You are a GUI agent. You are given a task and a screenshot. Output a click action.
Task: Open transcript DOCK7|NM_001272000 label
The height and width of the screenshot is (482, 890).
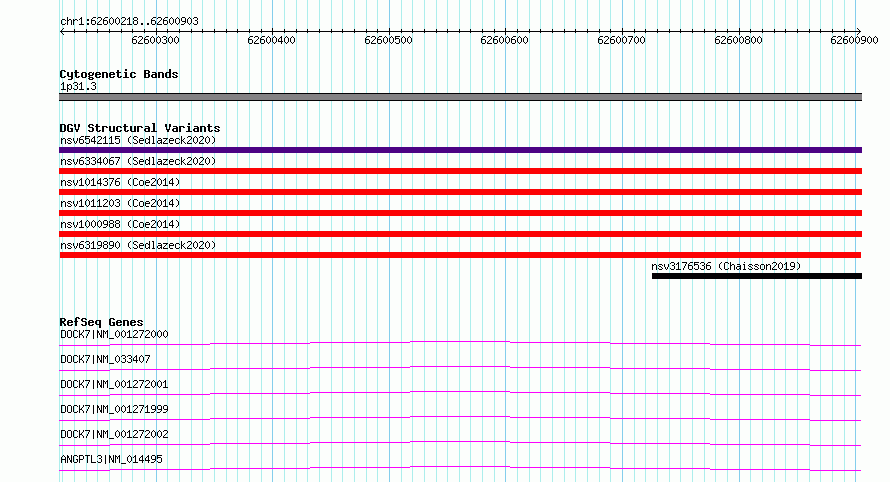[114, 334]
